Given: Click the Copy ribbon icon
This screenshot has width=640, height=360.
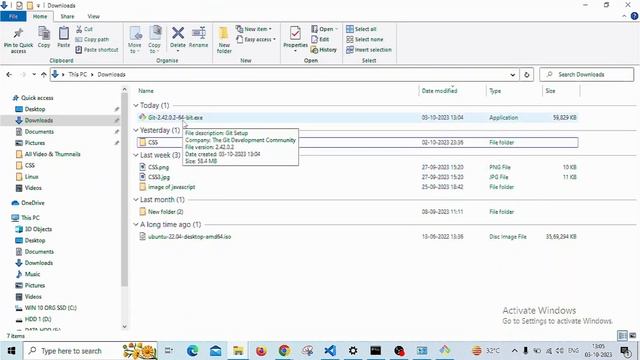Looking at the screenshot, I should 44,37.
